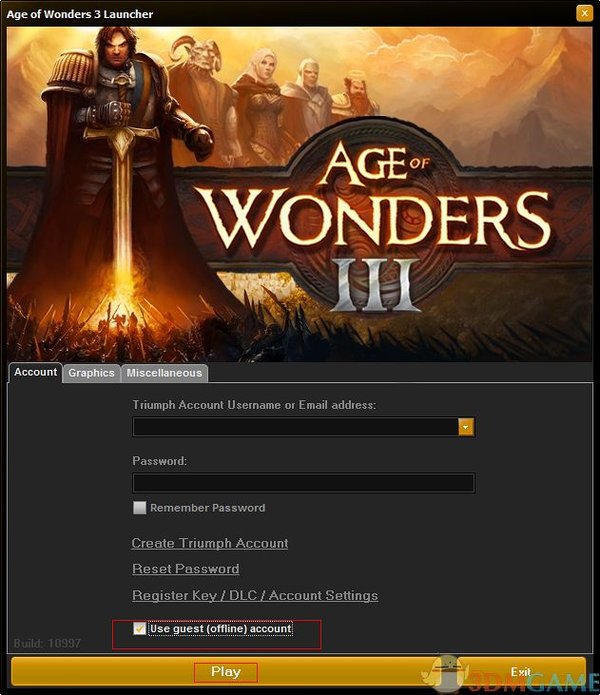600x695 pixels.
Task: Click the Build 10997 version label
Action: tap(47, 643)
